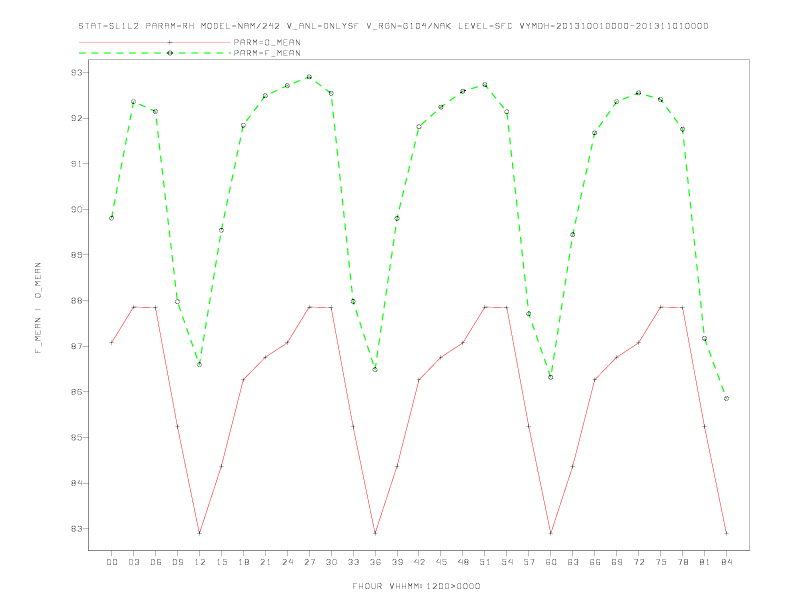The image size is (792, 612).
Task: Click the red O_MEAN legend line marker
Action: [170, 42]
